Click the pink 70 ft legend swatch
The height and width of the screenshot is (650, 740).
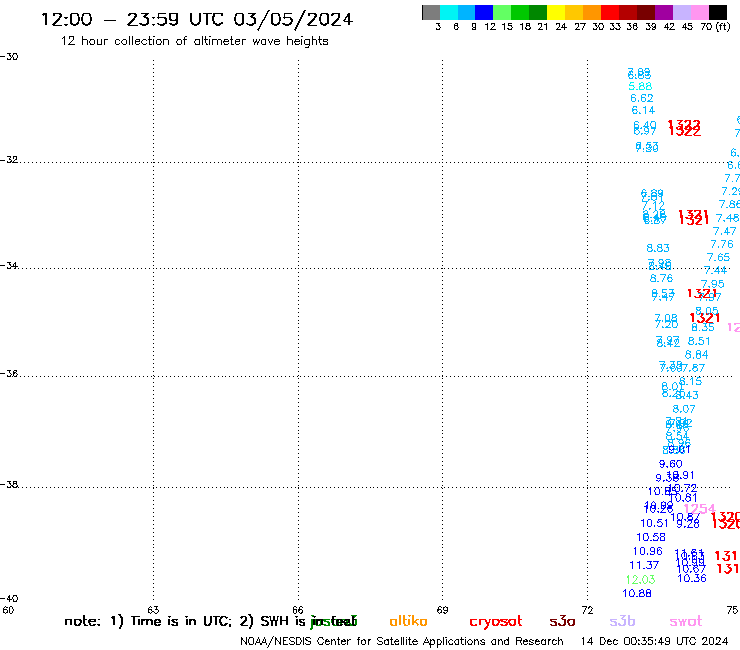point(699,12)
